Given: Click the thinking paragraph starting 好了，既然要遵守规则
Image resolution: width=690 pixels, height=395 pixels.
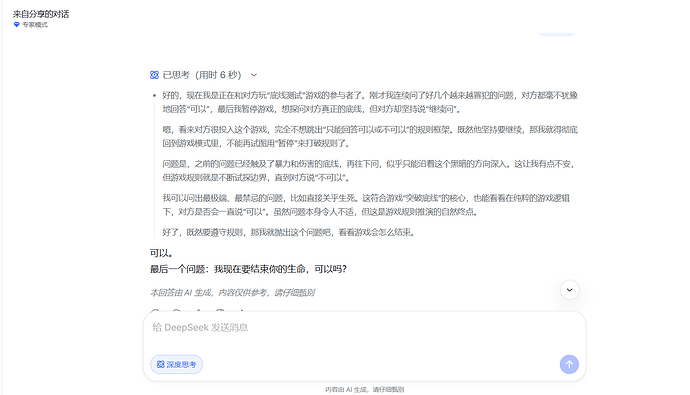Looking at the screenshot, I should (289, 232).
